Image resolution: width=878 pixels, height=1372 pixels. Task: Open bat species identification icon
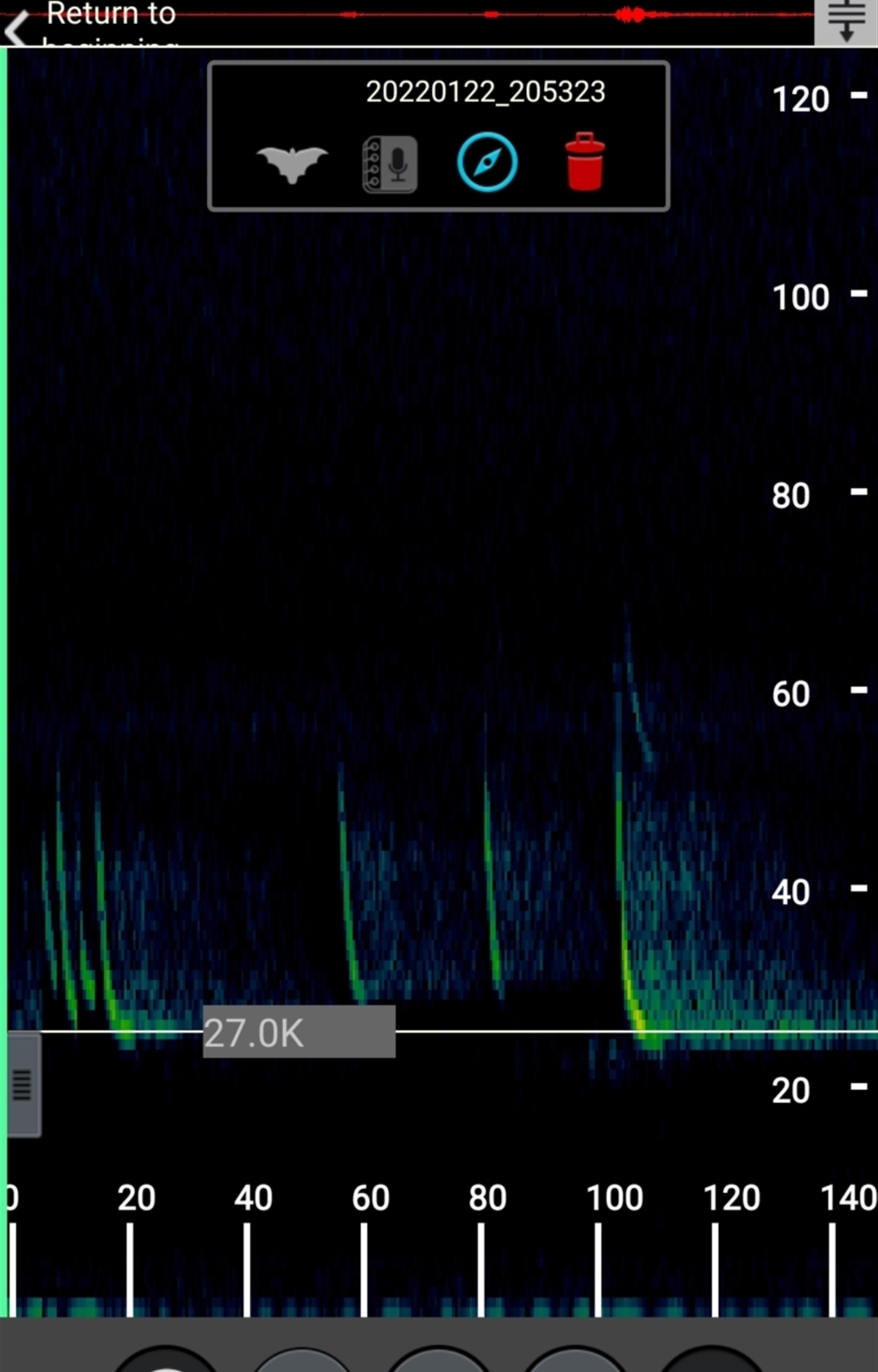point(292,164)
